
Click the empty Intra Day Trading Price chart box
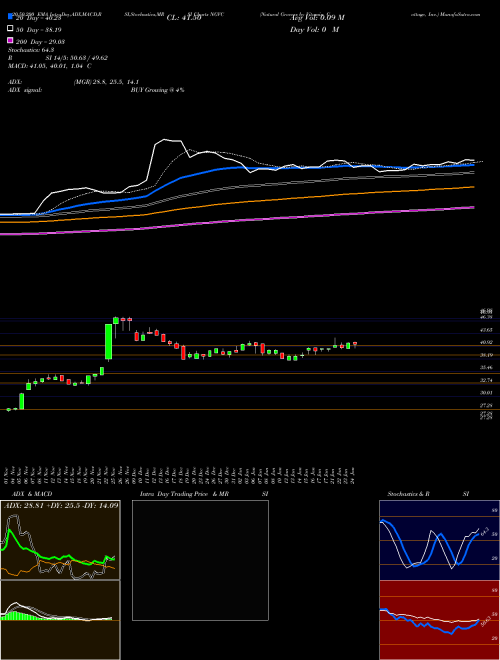200,560
